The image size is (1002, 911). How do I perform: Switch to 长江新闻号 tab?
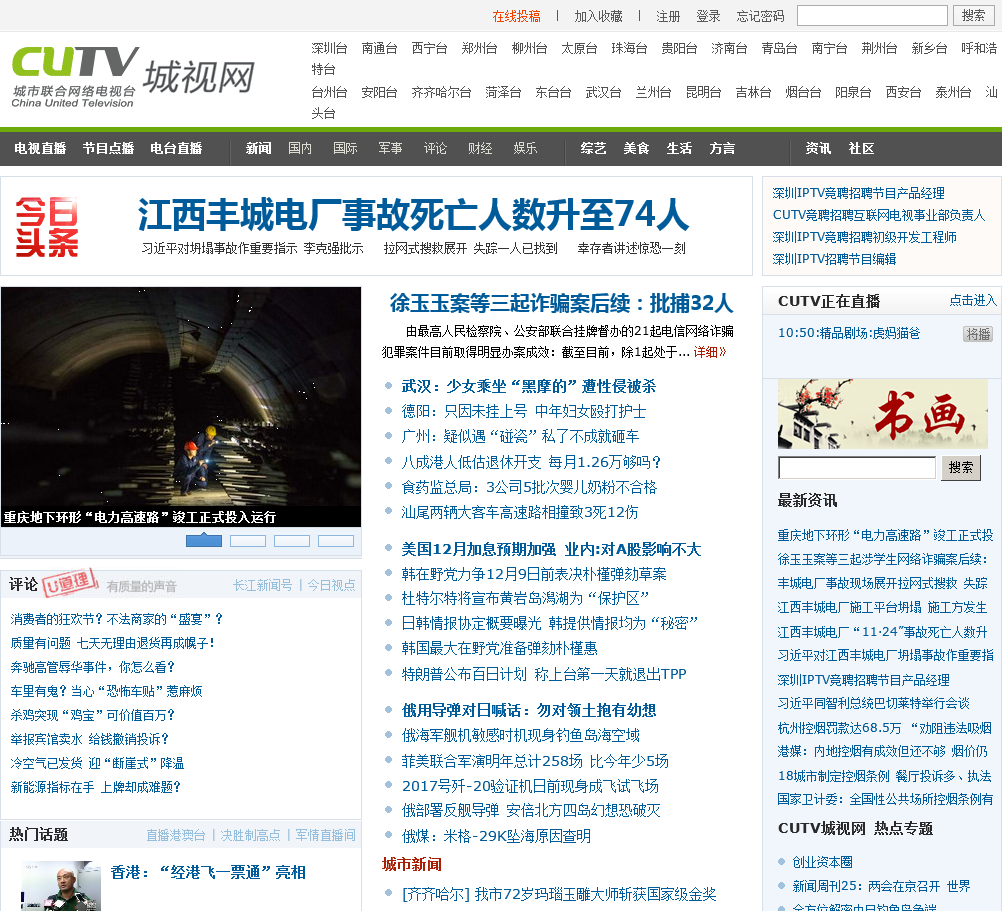point(262,585)
